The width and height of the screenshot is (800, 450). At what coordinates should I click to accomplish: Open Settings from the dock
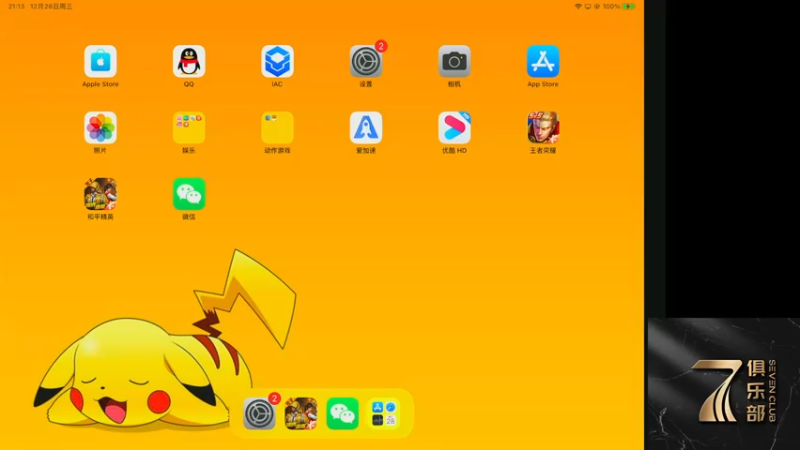(259, 414)
